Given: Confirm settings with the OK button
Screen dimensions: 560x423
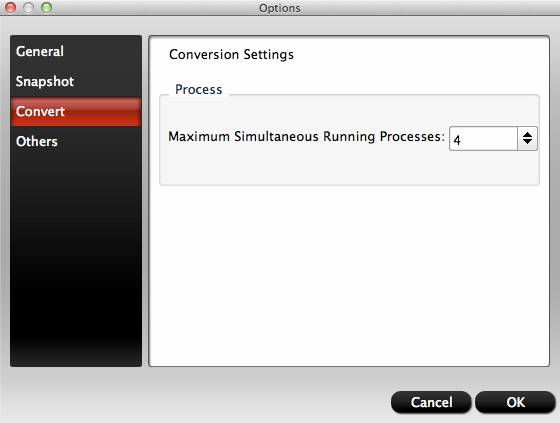Looking at the screenshot, I should coord(515,402).
